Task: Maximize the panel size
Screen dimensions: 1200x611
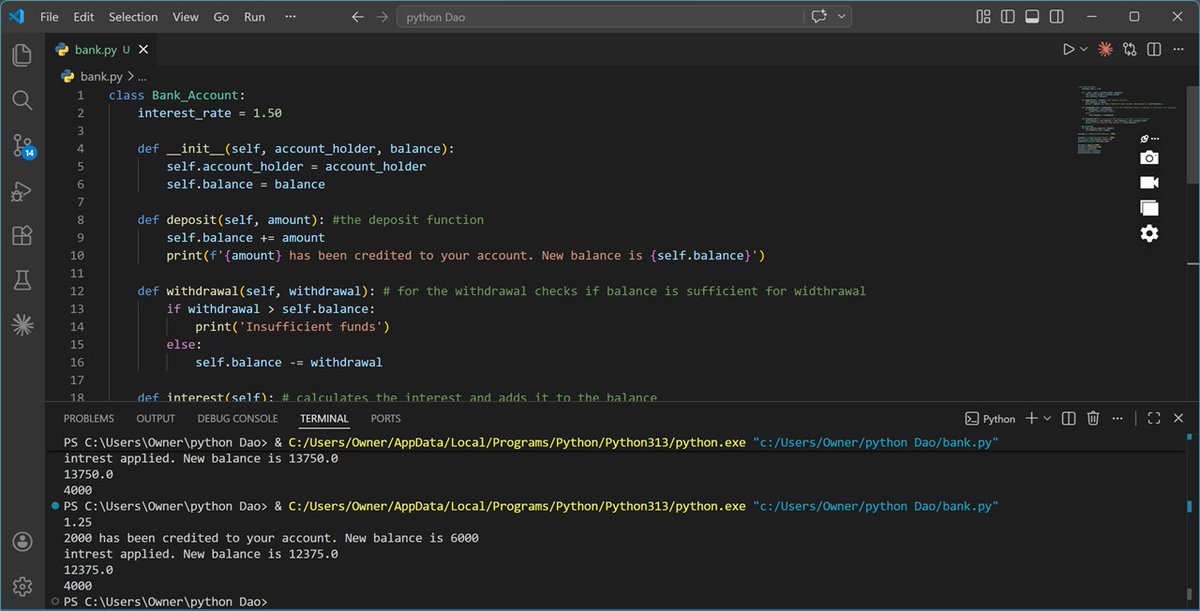Action: click(1154, 419)
